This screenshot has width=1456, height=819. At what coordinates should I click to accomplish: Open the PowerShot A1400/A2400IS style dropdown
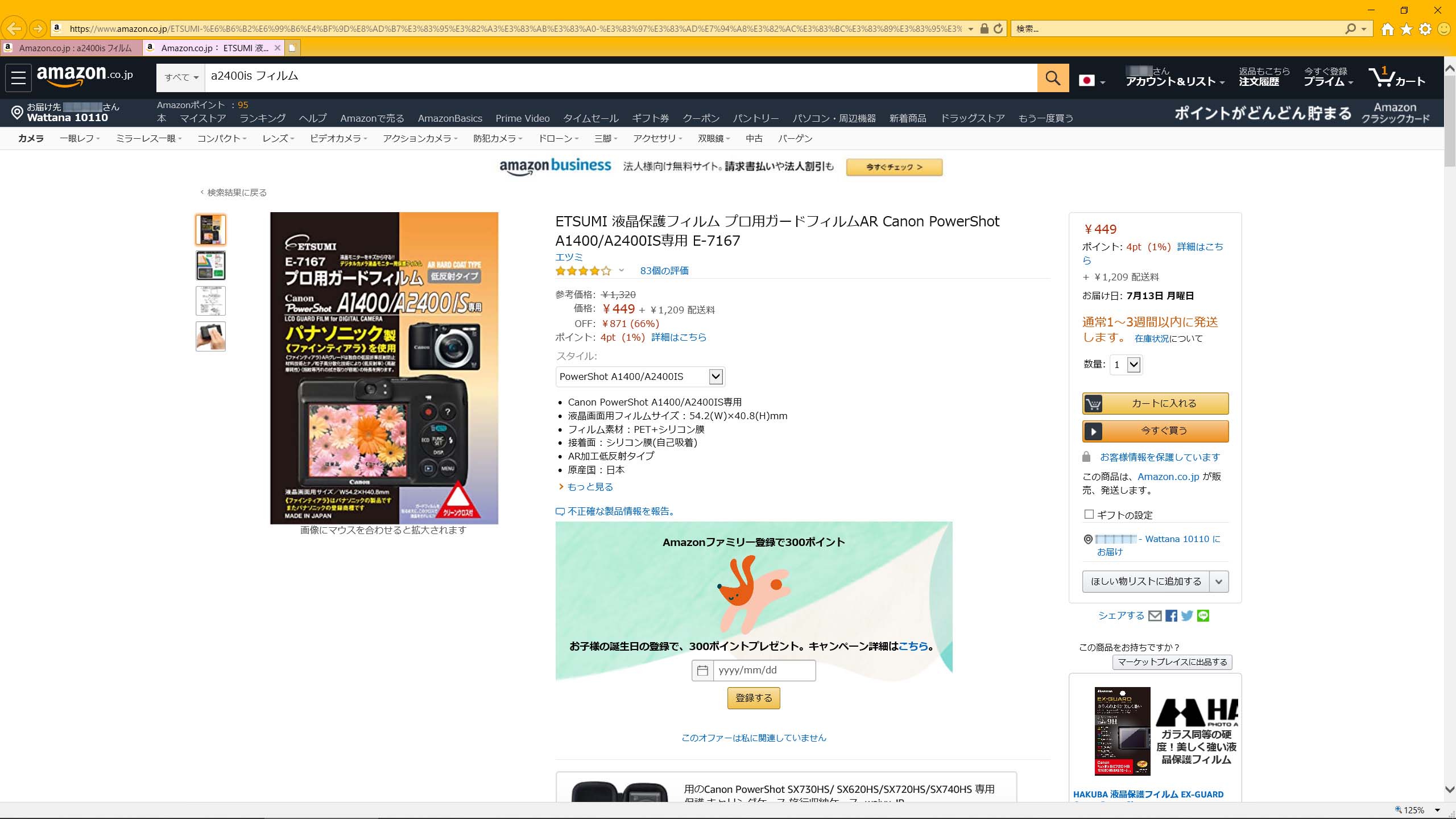click(640, 377)
